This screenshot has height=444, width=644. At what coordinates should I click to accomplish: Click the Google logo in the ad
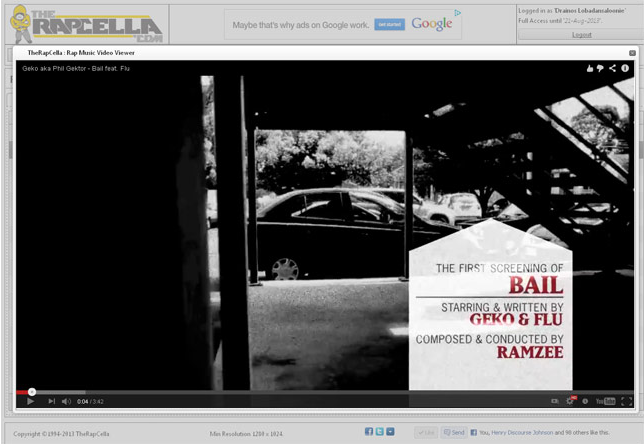(x=432, y=24)
